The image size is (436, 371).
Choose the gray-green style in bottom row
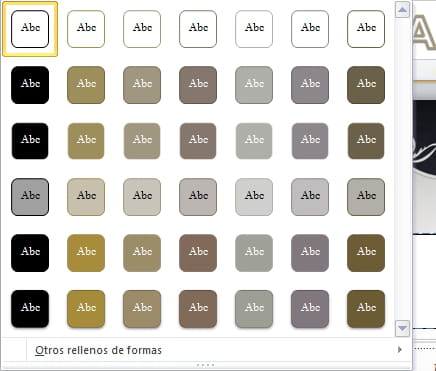click(x=254, y=309)
